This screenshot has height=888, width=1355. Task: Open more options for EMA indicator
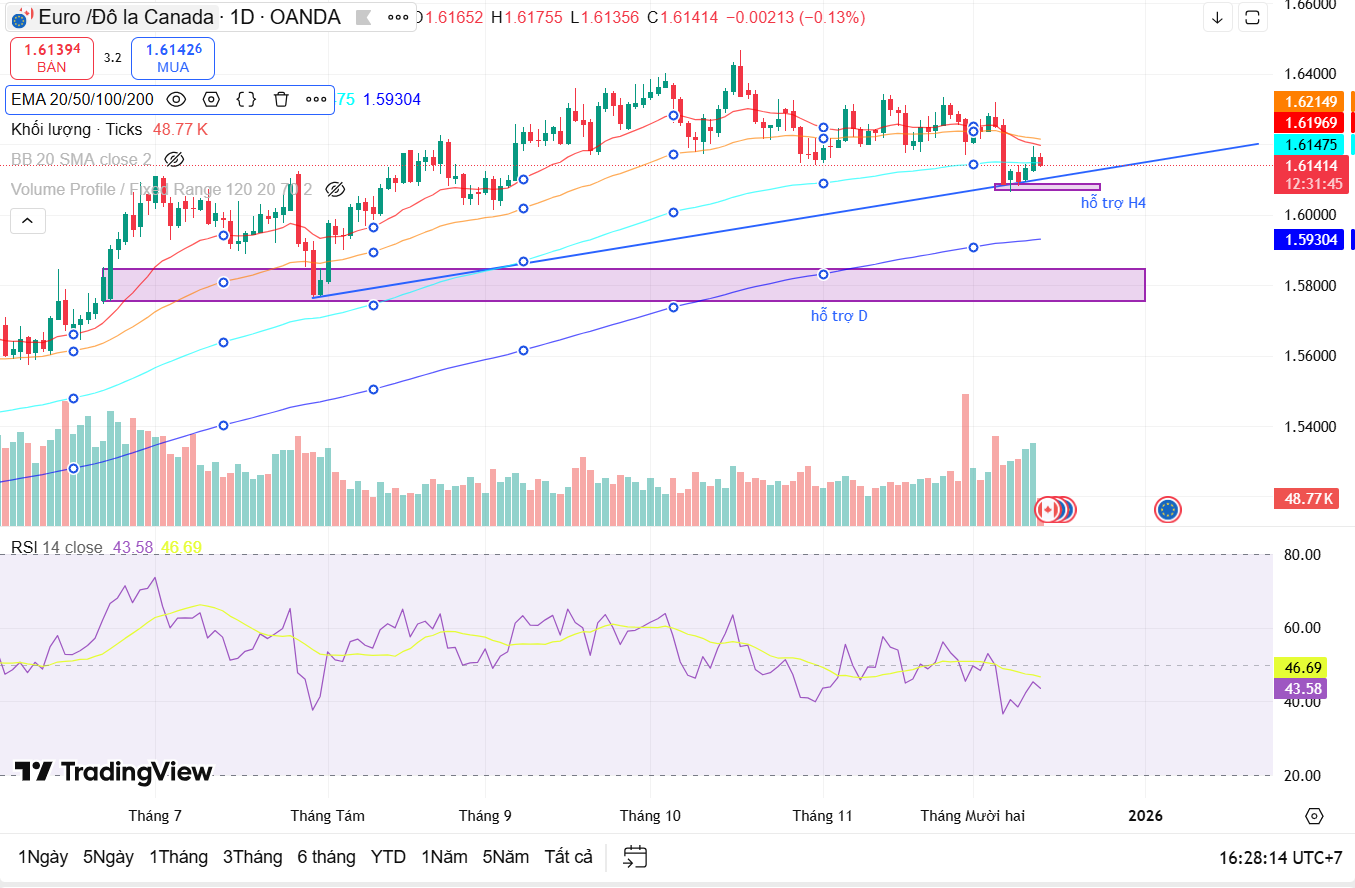[x=316, y=99]
